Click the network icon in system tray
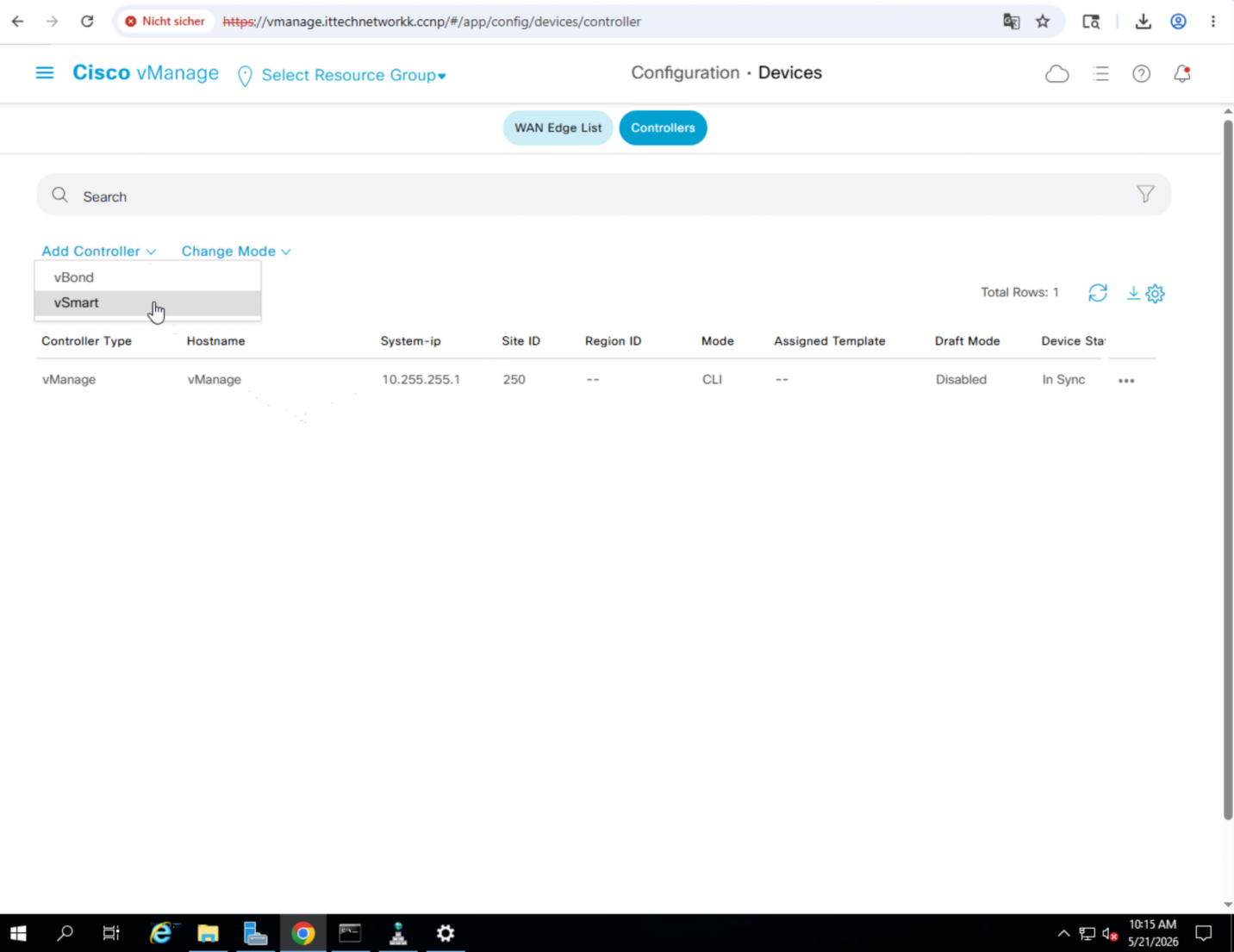 pos(1088,934)
